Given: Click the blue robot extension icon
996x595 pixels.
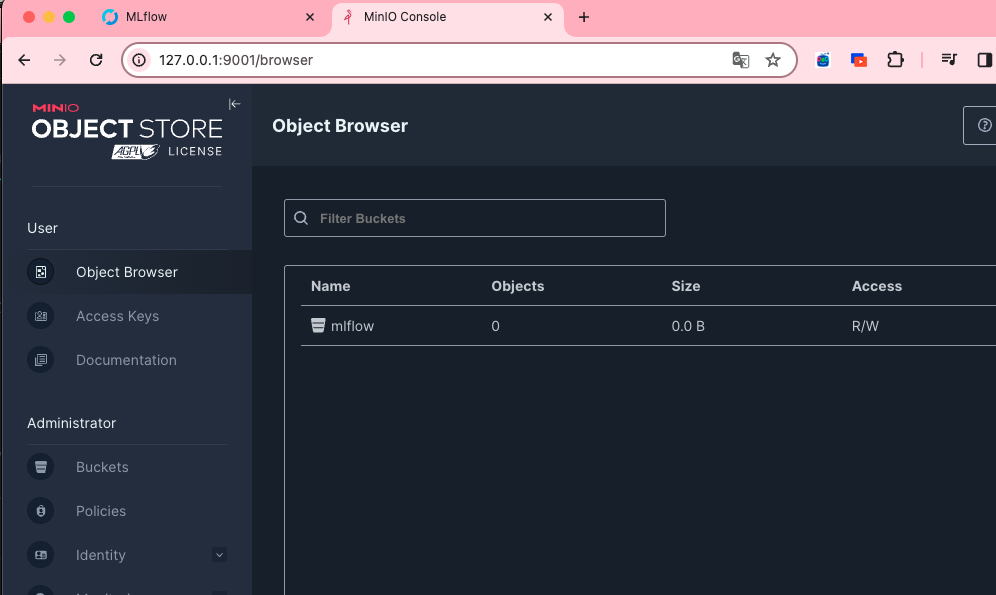Looking at the screenshot, I should click(823, 60).
